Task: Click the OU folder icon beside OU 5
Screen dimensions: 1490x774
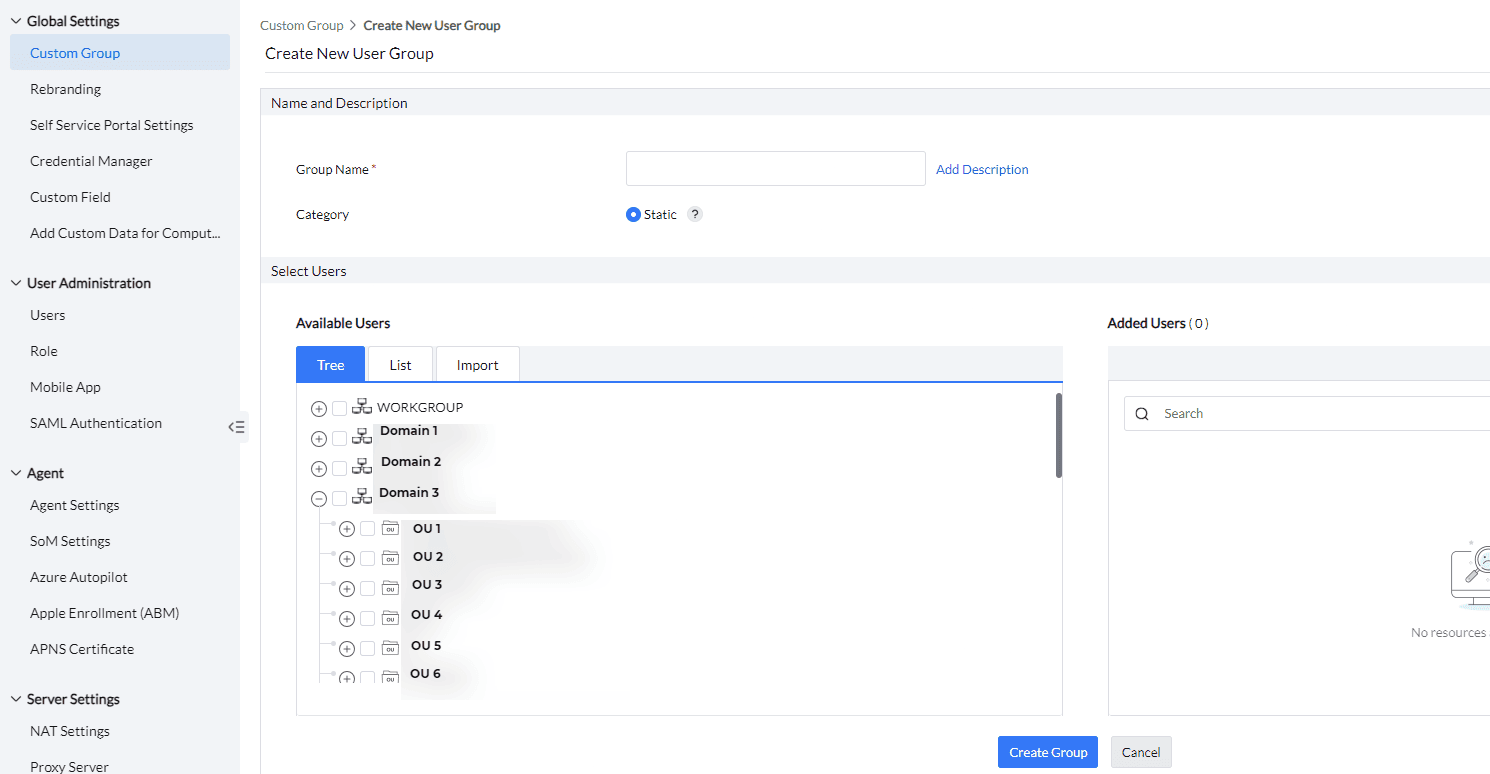Action: tap(389, 646)
